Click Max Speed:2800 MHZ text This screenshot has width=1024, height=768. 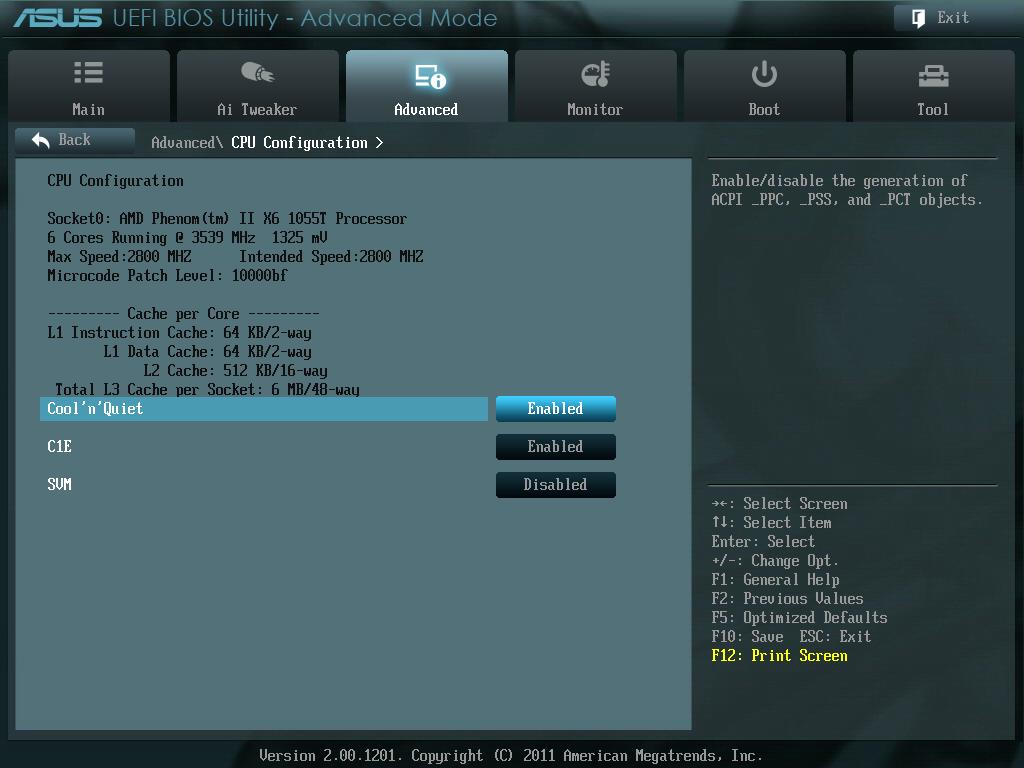119,257
